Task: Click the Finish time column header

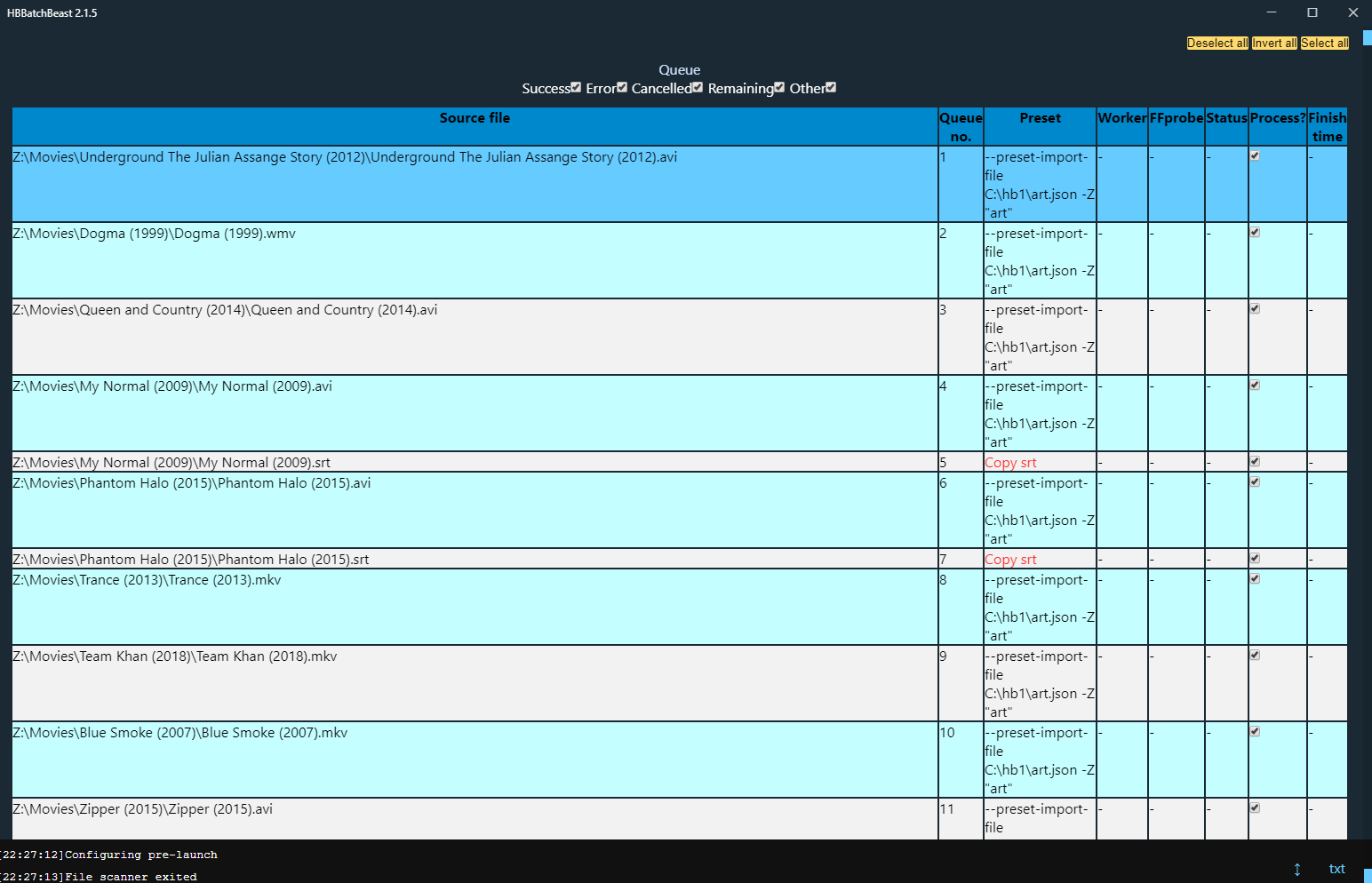Action: point(1327,126)
